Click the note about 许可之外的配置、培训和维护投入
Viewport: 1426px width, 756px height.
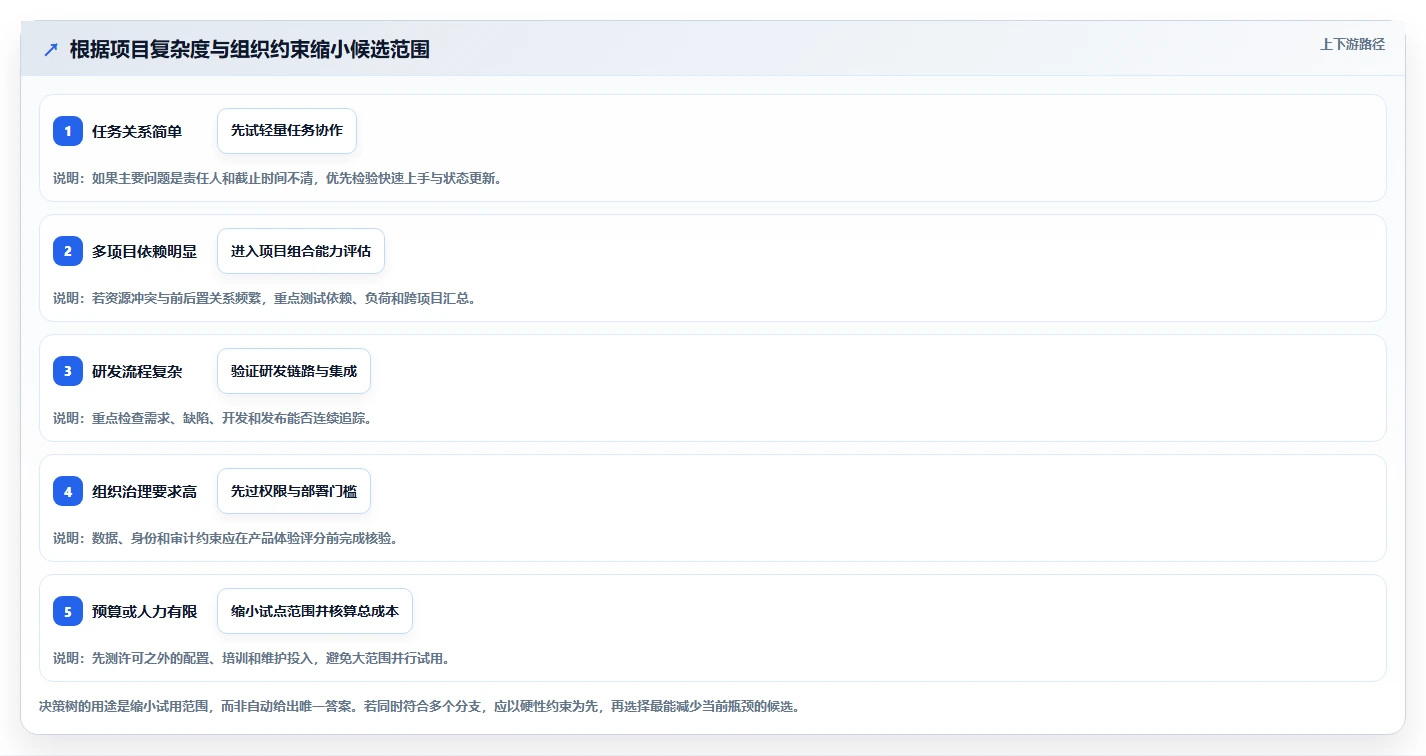click(251, 658)
